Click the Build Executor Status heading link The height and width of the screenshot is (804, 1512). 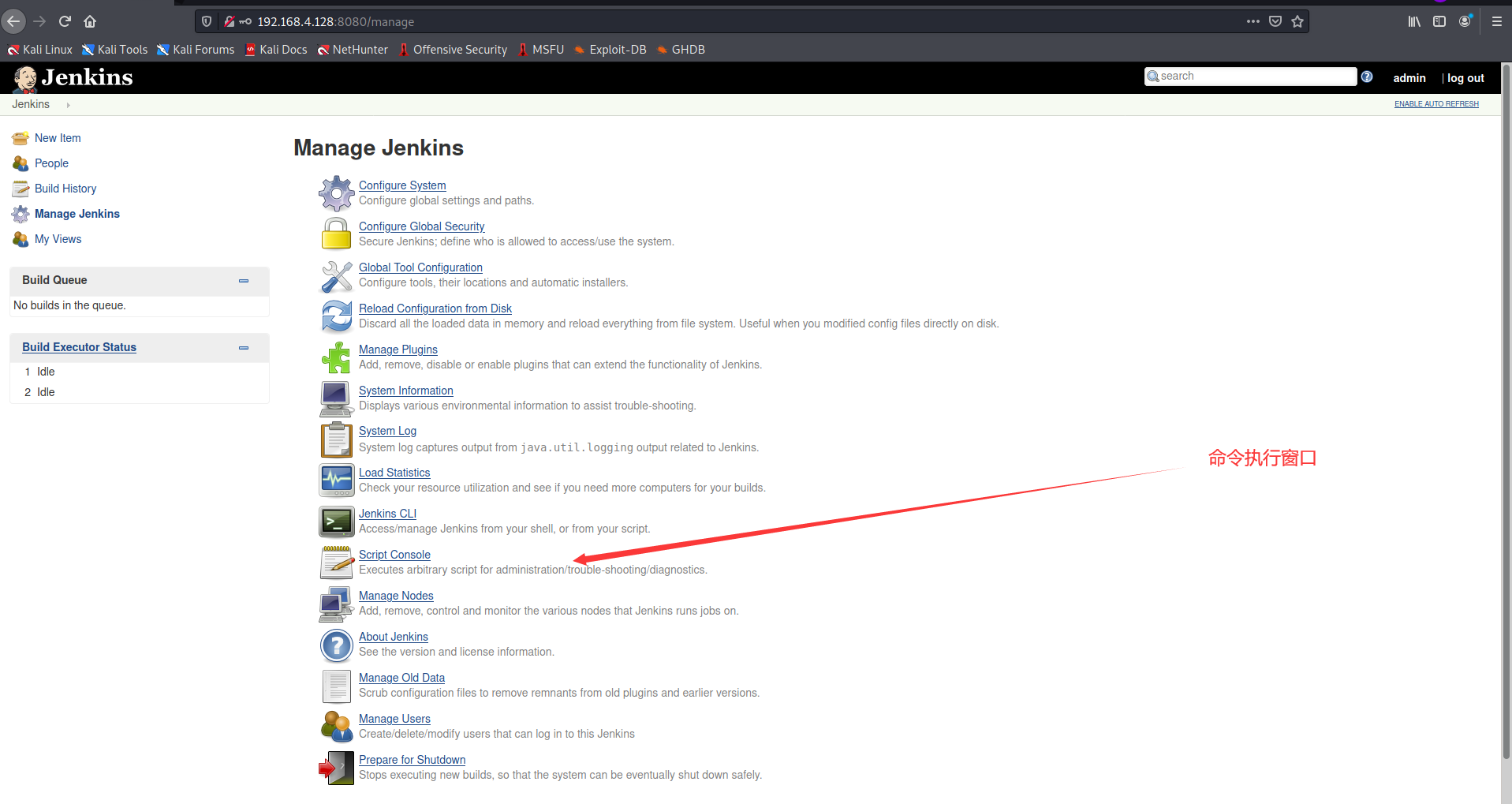coord(79,347)
